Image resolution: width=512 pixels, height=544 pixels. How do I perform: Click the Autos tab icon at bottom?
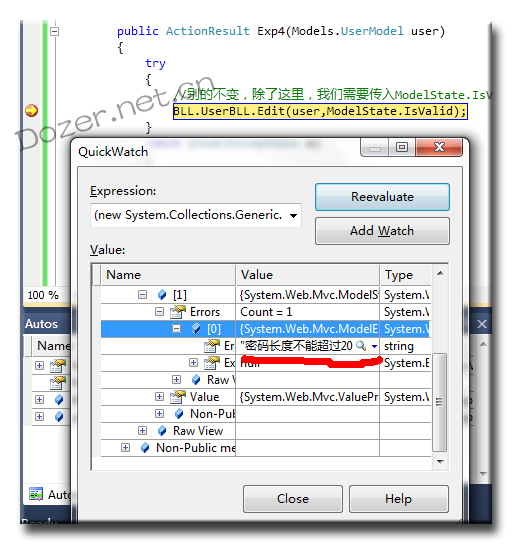tap(36, 494)
